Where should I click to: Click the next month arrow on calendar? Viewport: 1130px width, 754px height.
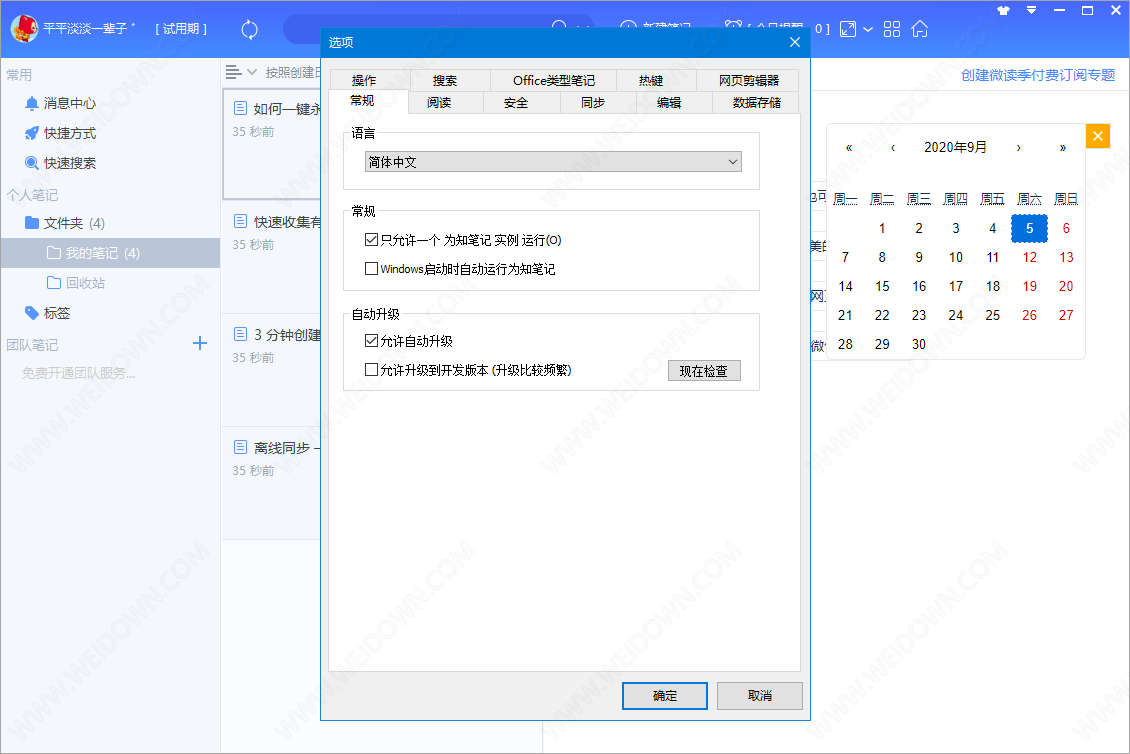(1018, 146)
